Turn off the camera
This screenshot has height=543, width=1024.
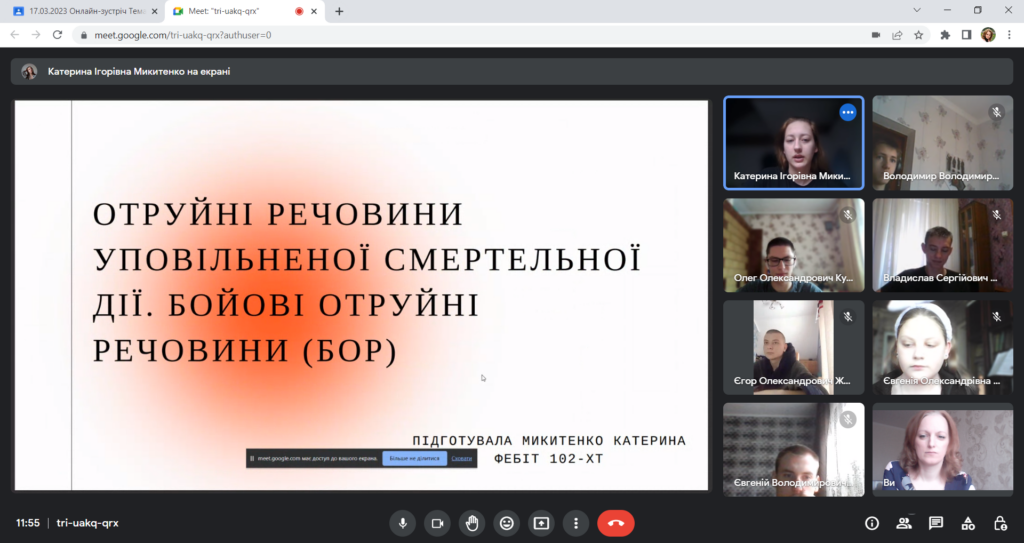pyautogui.click(x=437, y=523)
